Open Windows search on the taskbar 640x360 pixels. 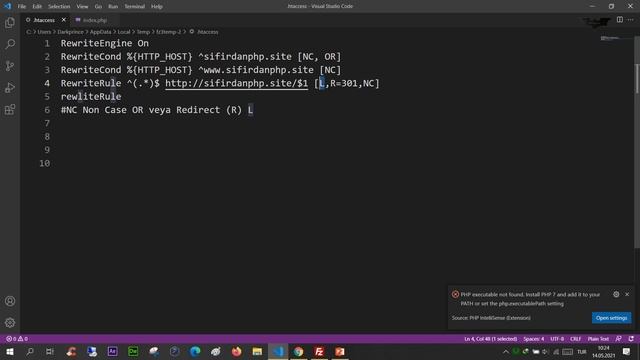(x=30, y=351)
